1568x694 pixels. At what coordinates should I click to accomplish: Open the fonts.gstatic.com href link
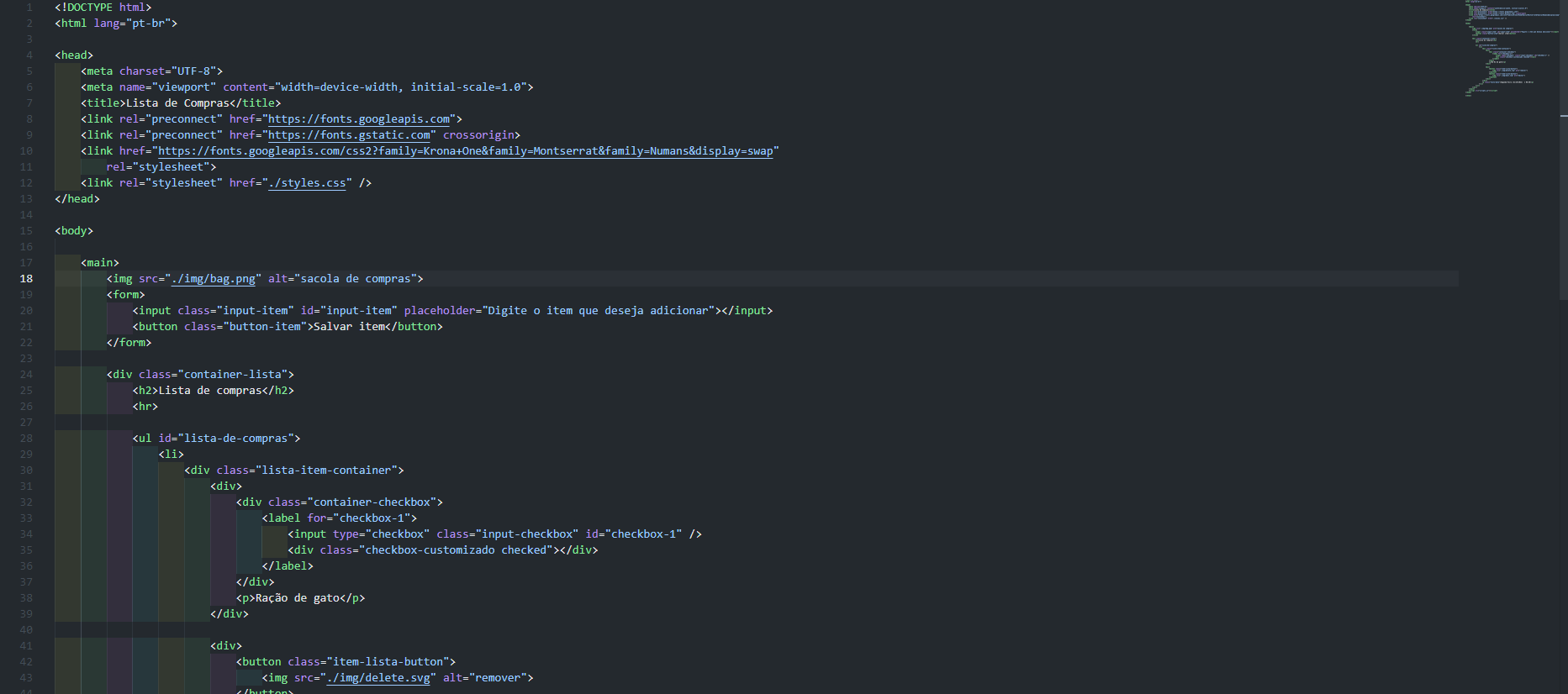349,135
